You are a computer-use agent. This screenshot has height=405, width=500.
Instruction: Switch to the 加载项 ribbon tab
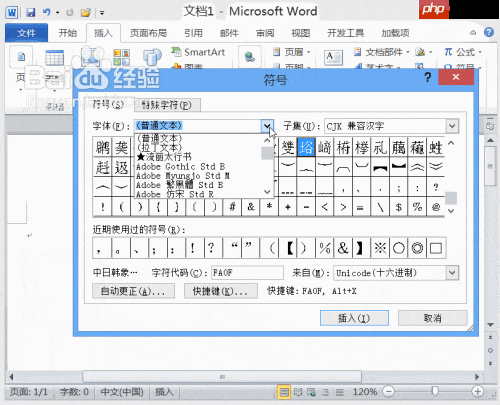point(395,33)
